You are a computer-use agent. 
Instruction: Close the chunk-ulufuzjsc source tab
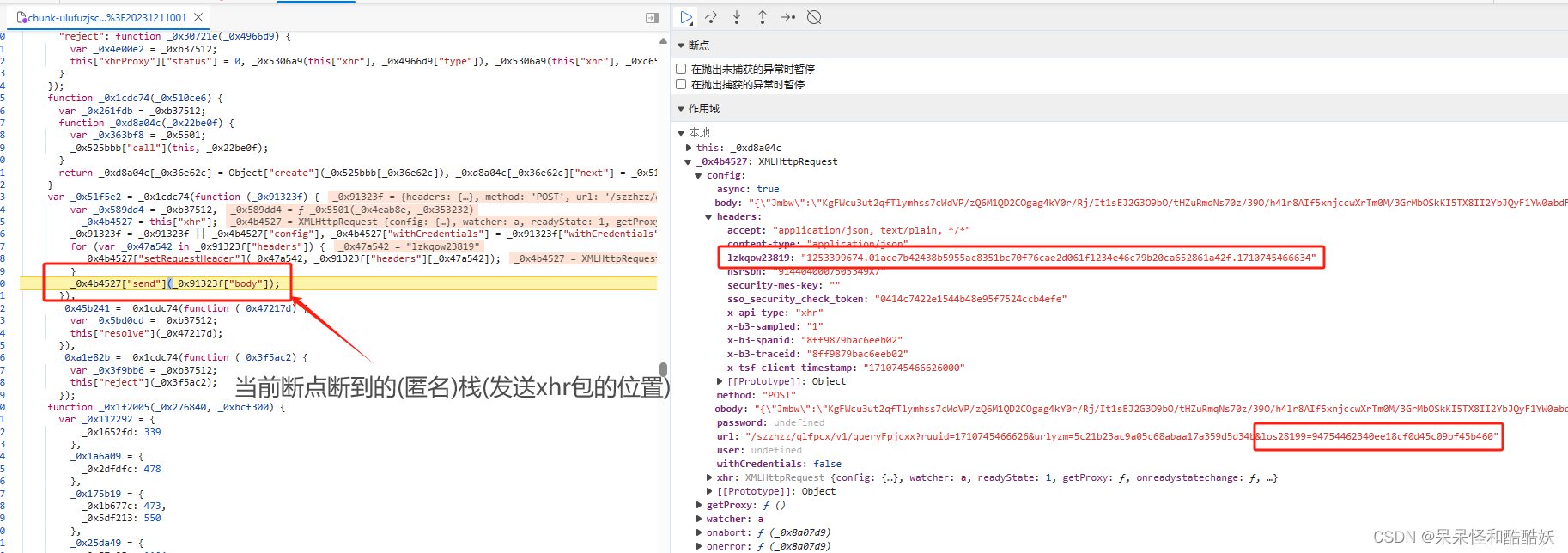pos(198,17)
